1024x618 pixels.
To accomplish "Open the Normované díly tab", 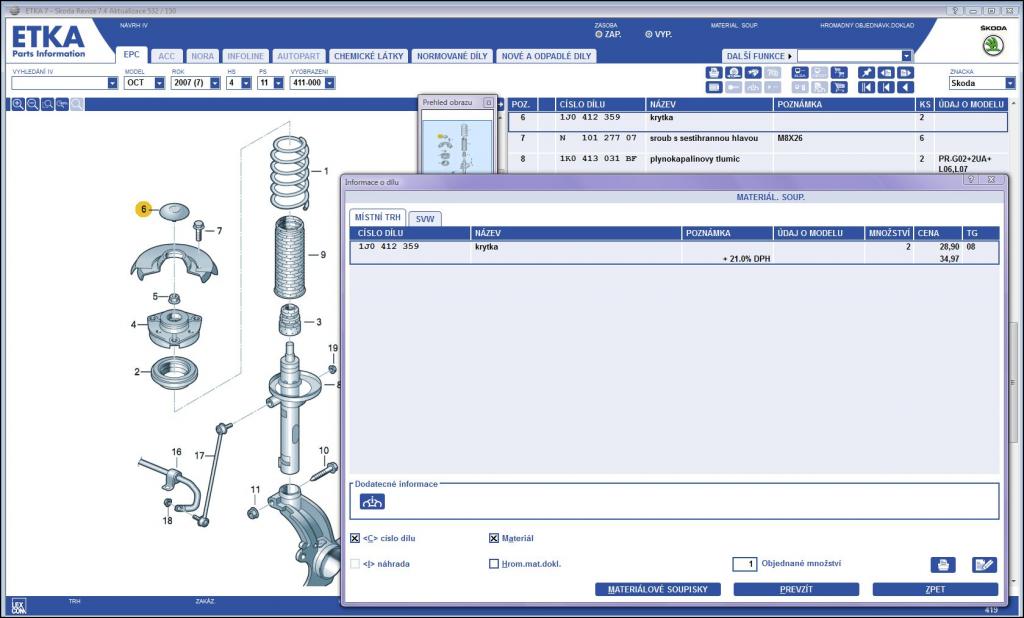I will coord(452,56).
